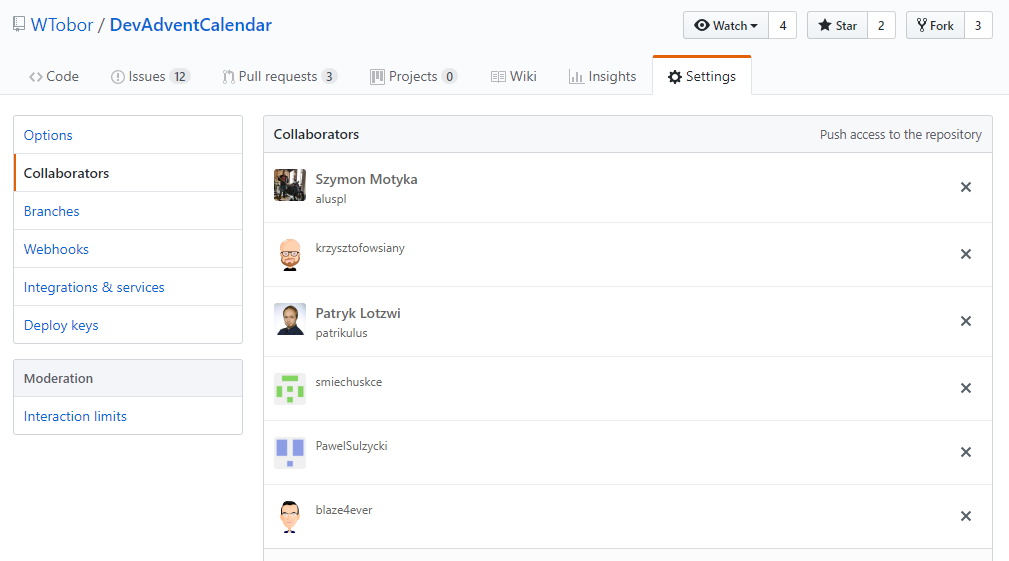Viewport: 1009px width, 561px height.
Task: Remove krzysztofowsiany using the X icon
Action: pyautogui.click(x=965, y=254)
